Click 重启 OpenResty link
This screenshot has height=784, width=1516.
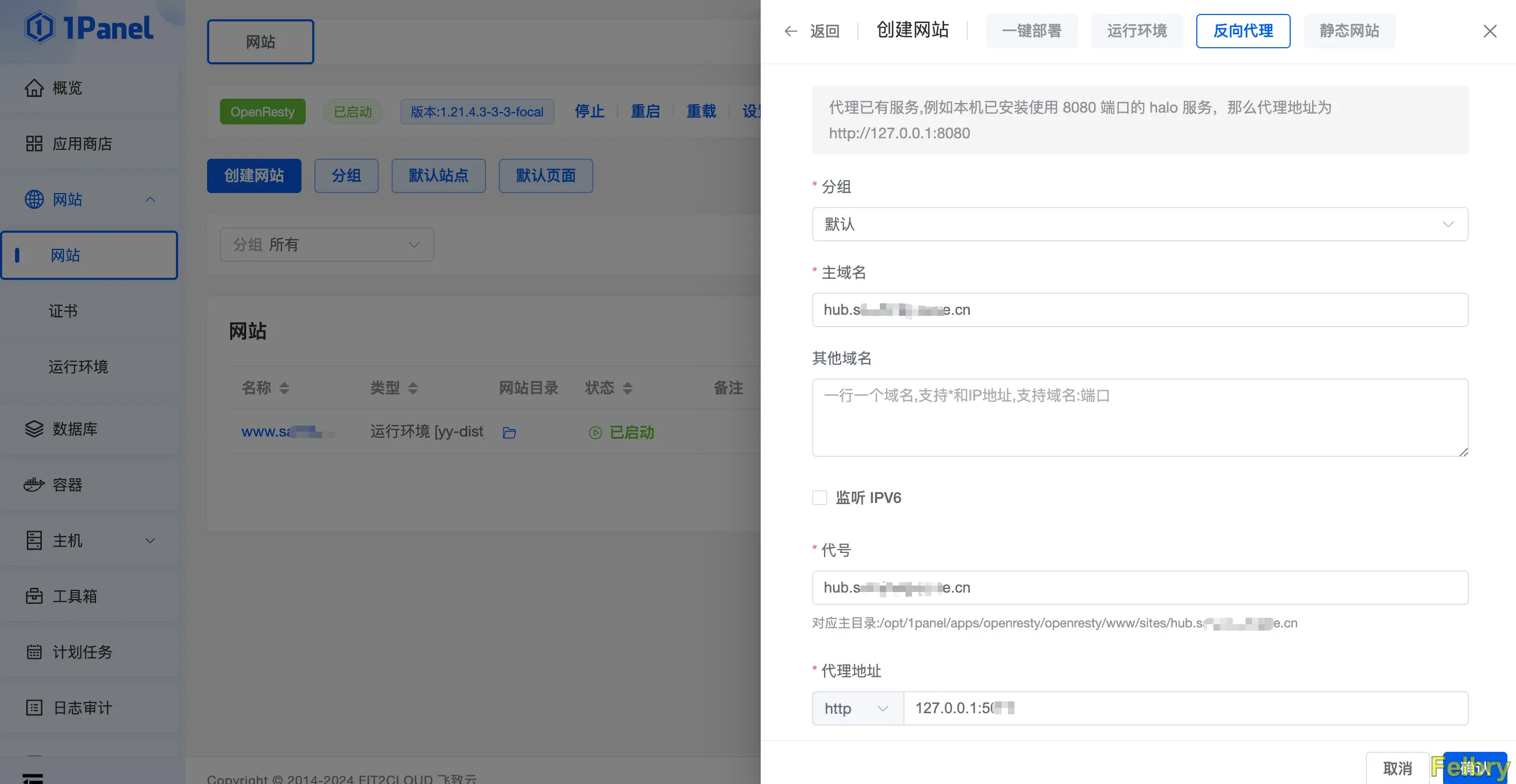click(x=645, y=112)
